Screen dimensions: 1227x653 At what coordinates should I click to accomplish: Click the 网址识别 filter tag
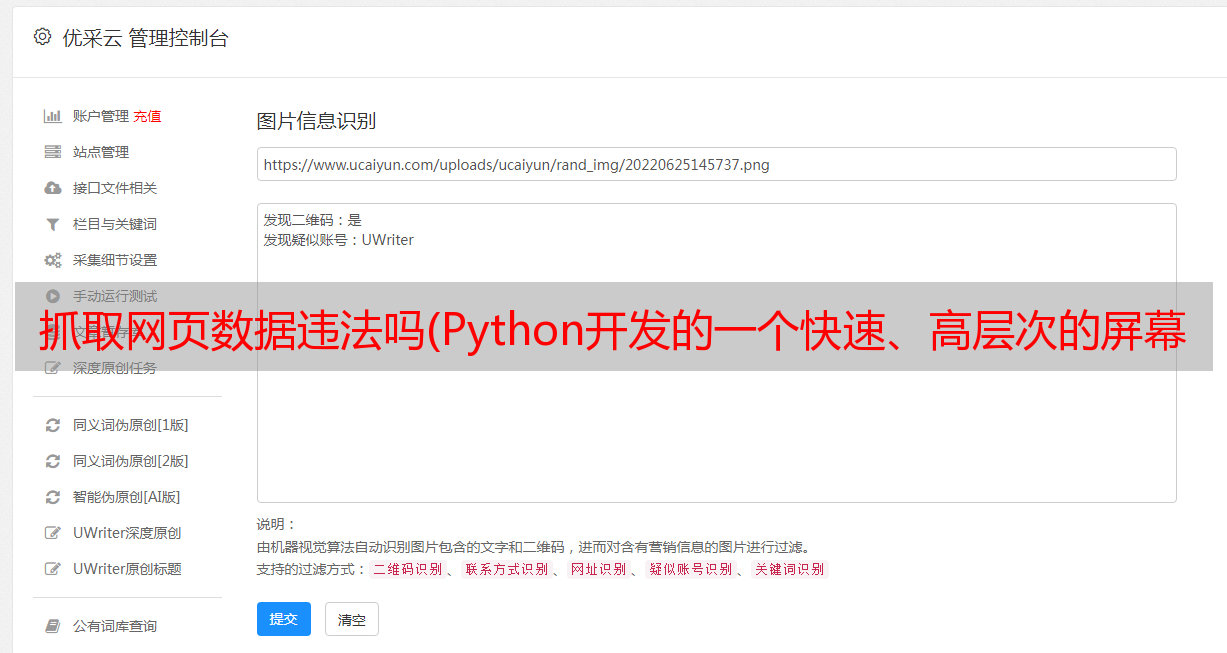point(598,569)
